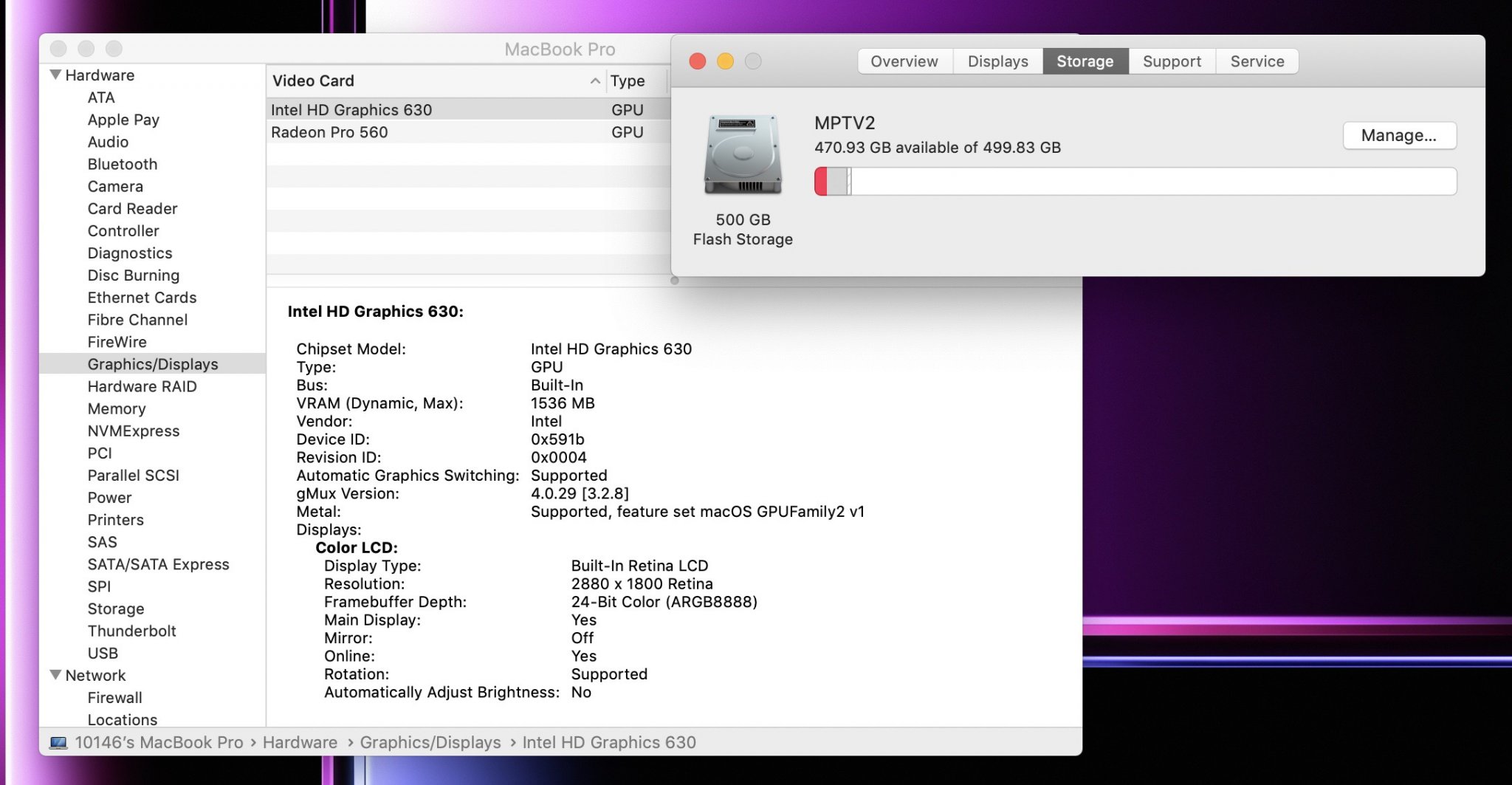Select SPI in the sidebar
This screenshot has height=785, width=1512.
coord(99,586)
